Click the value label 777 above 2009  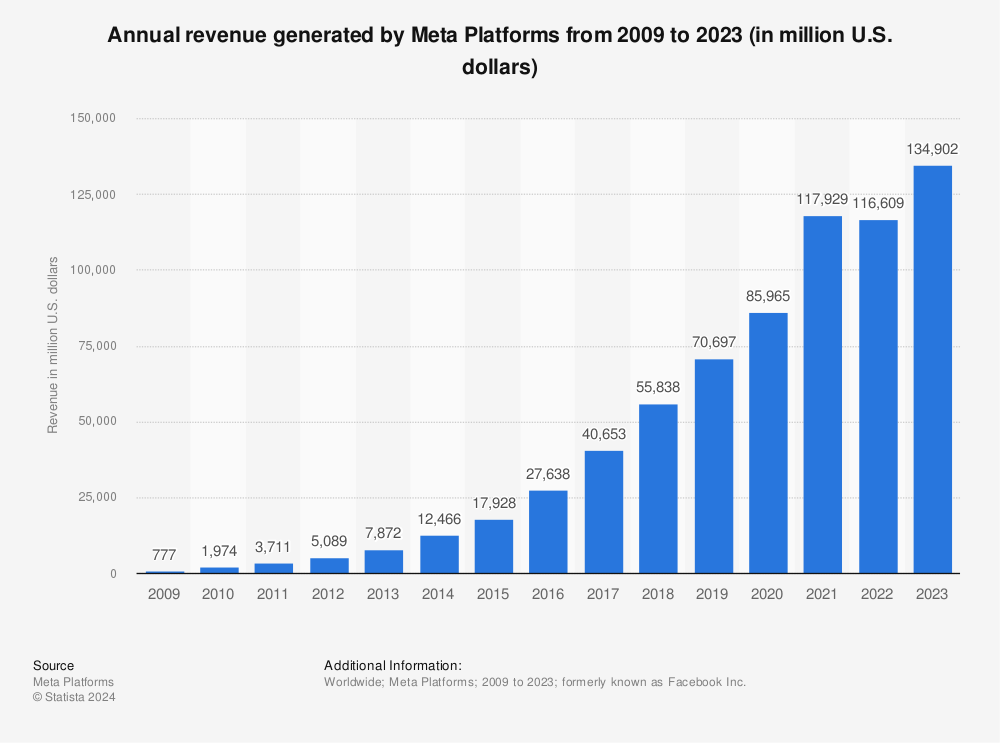click(163, 554)
